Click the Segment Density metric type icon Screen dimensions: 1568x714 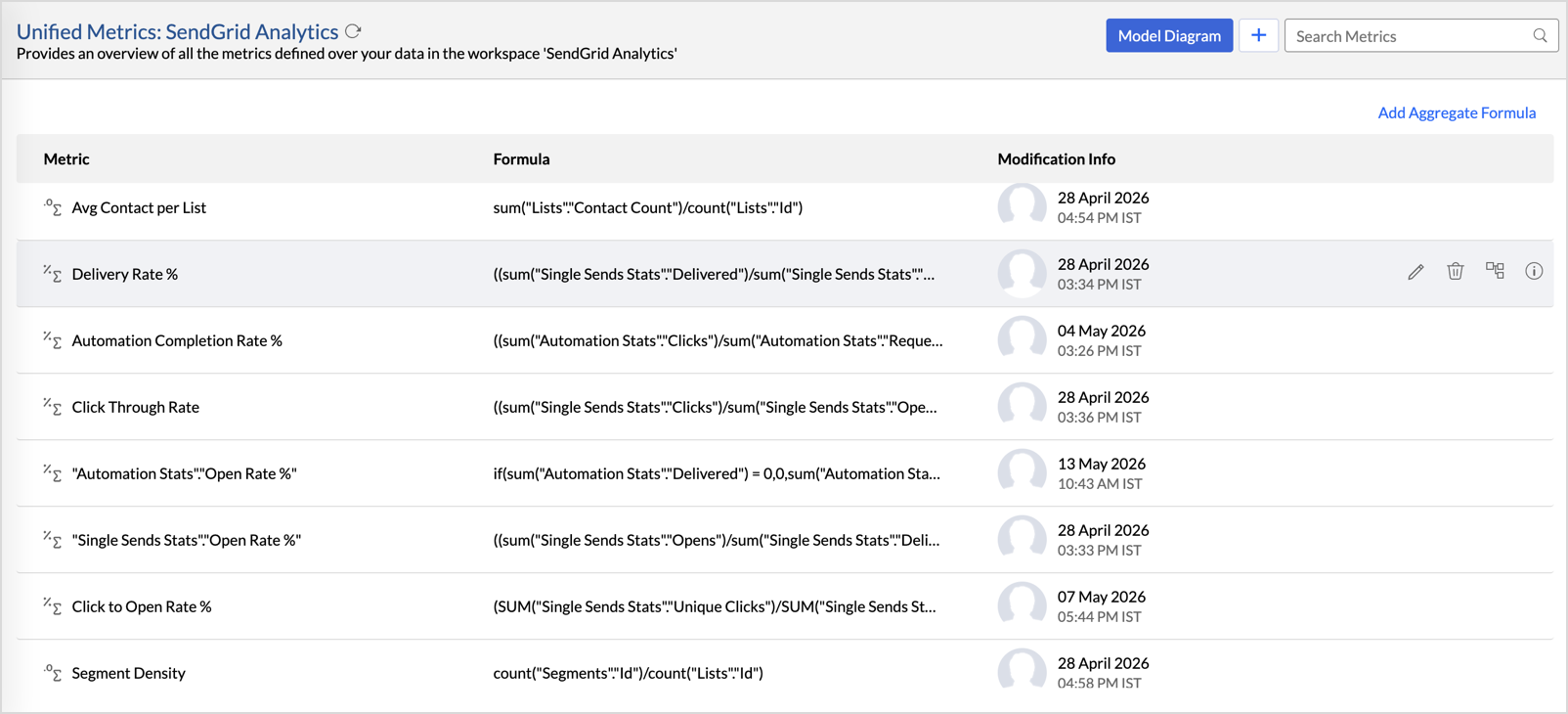click(53, 673)
